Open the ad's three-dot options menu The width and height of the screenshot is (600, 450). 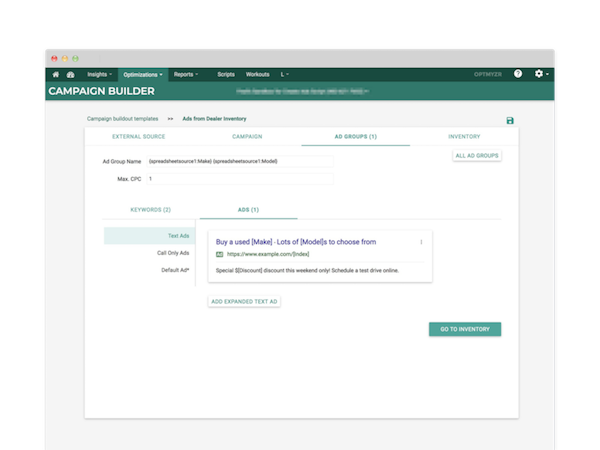pyautogui.click(x=421, y=242)
